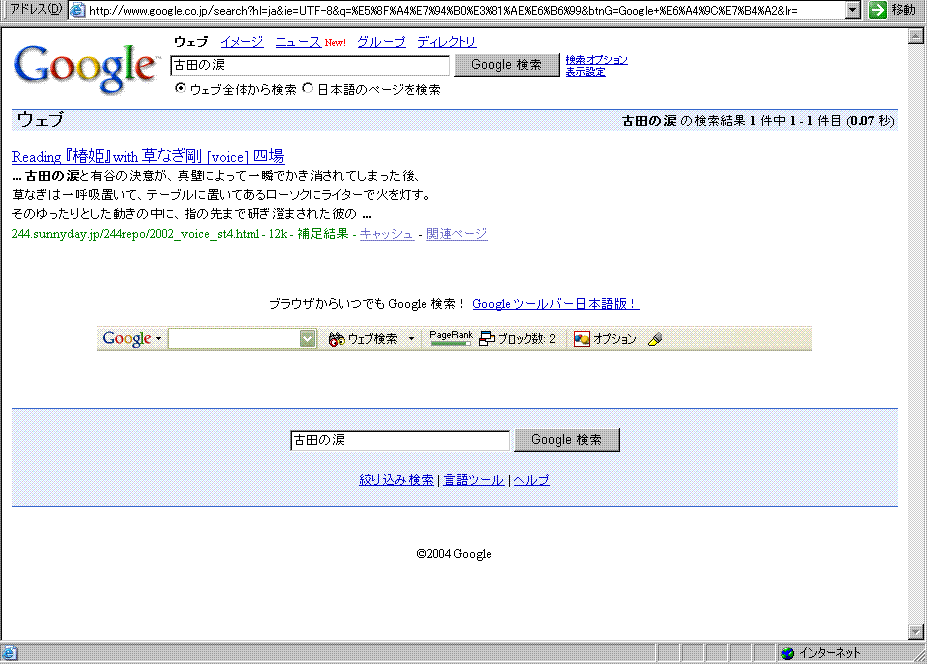
Task: Switch to the ディレクトリ tab
Action: (x=446, y=41)
